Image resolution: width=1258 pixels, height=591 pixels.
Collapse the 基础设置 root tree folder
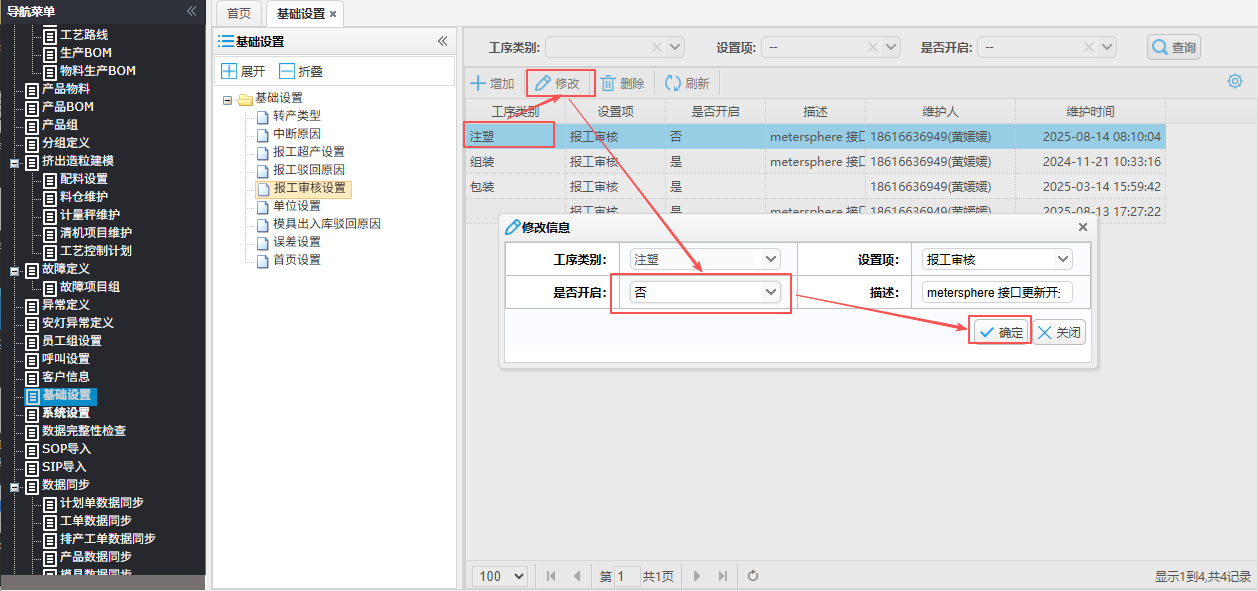pos(228,99)
